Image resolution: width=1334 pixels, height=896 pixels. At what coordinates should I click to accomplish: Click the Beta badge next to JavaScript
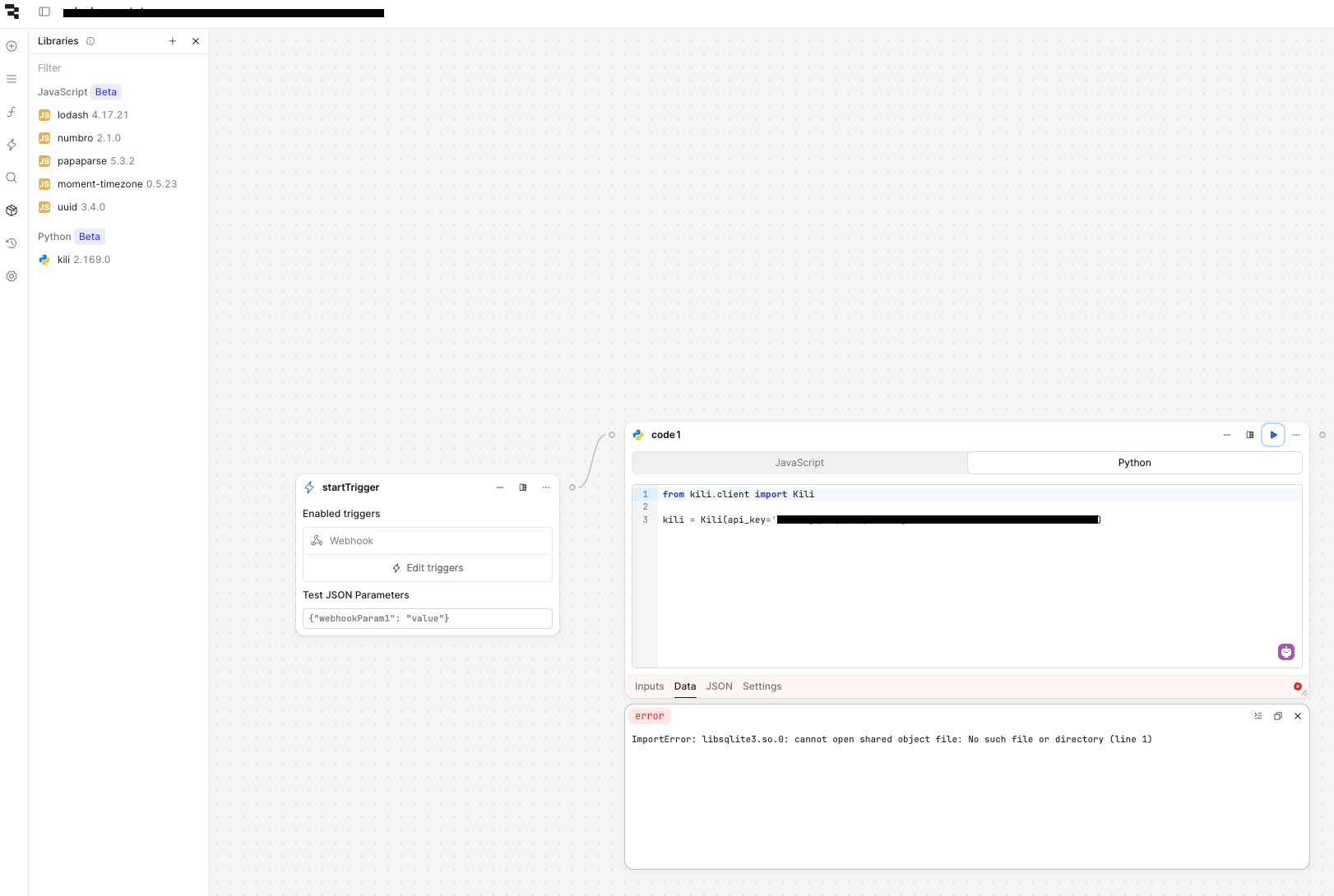[106, 92]
